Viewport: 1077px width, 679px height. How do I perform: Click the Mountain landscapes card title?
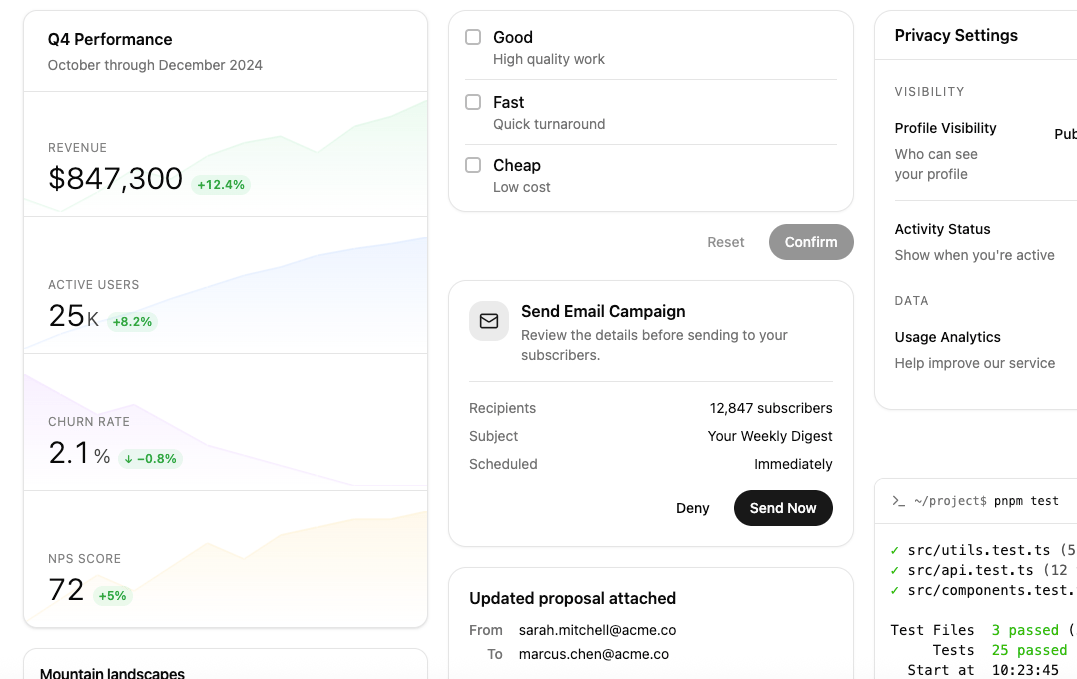(112, 673)
